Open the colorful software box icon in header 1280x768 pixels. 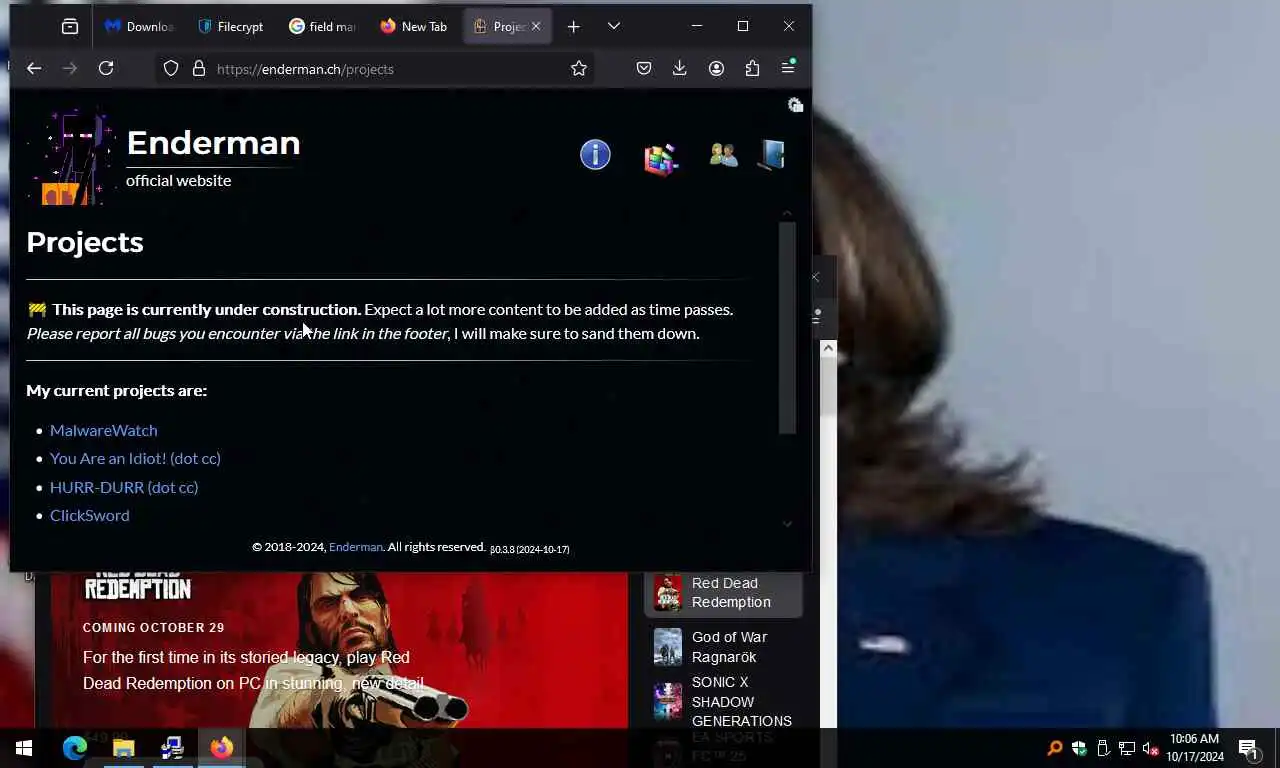pos(661,158)
